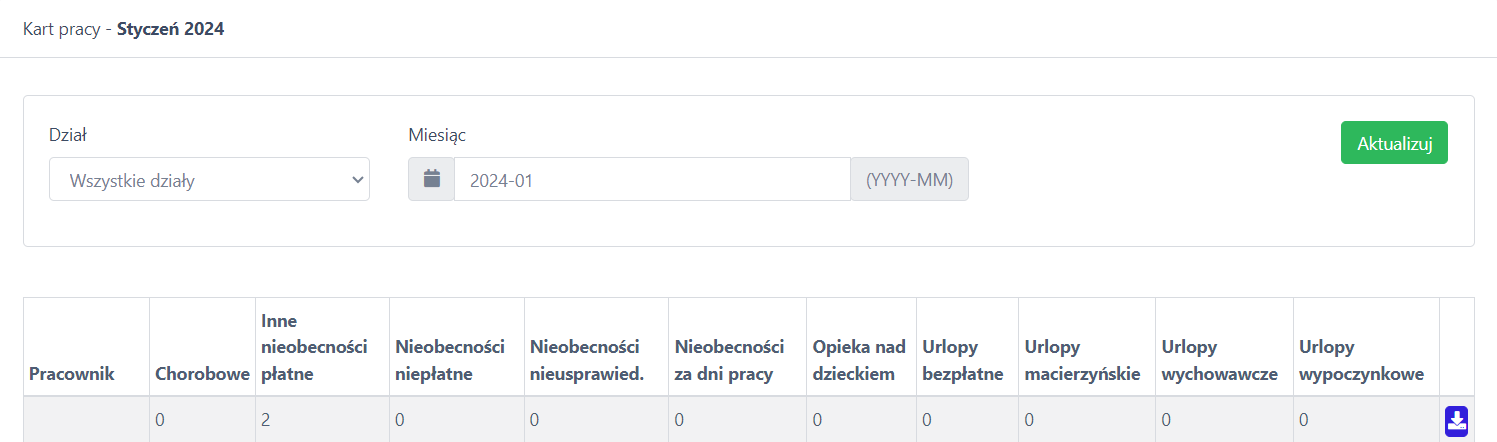The width and height of the screenshot is (1497, 442).
Task: Click the value 2 in Inne nieobecności płatne
Action: [267, 420]
